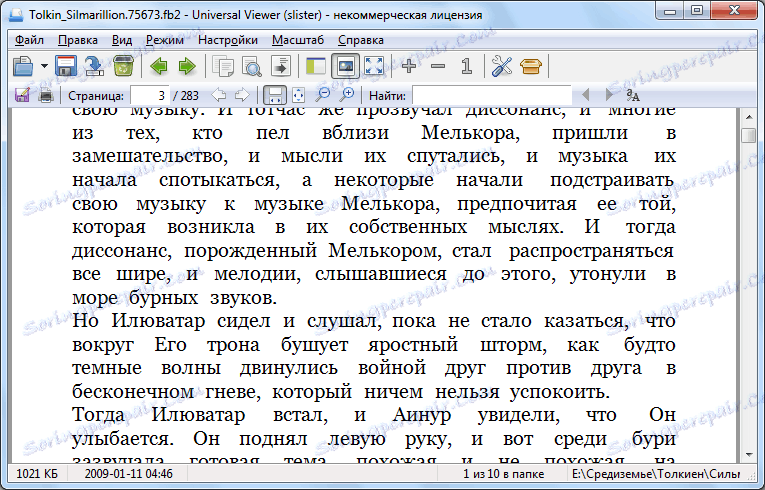Viewport: 765px width, 490px height.
Task: Click the printer icon
Action: click(46, 95)
